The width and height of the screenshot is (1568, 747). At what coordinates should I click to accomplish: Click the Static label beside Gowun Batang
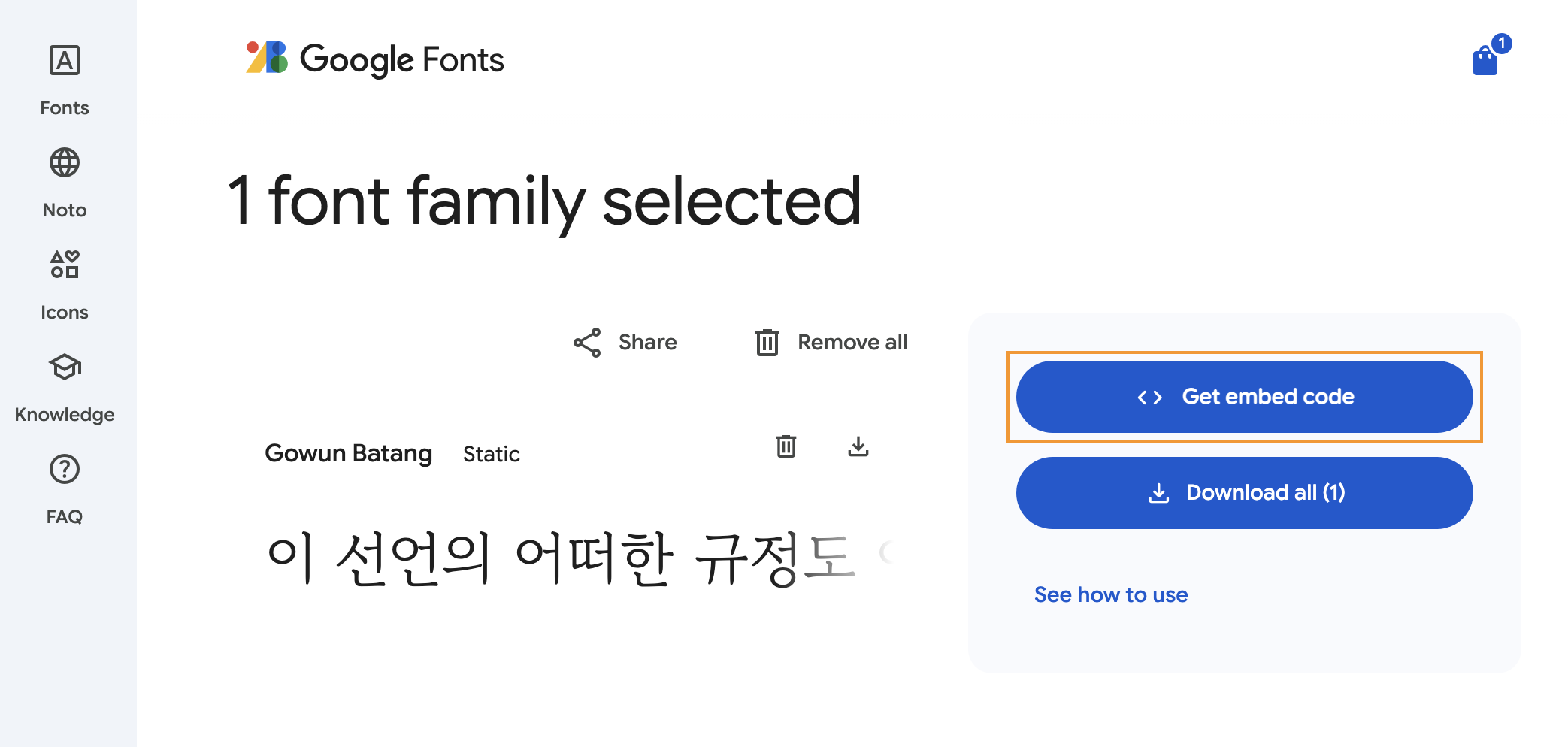pyautogui.click(x=491, y=455)
